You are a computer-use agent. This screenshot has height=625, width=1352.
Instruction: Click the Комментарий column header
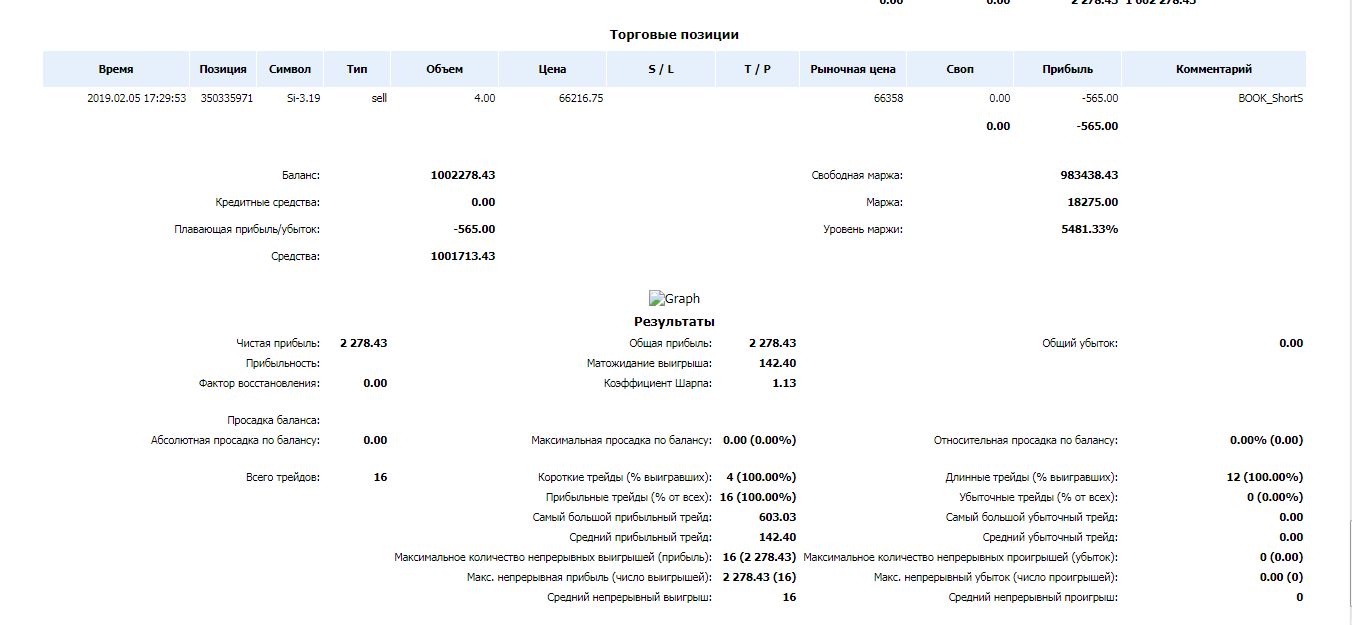(1214, 69)
